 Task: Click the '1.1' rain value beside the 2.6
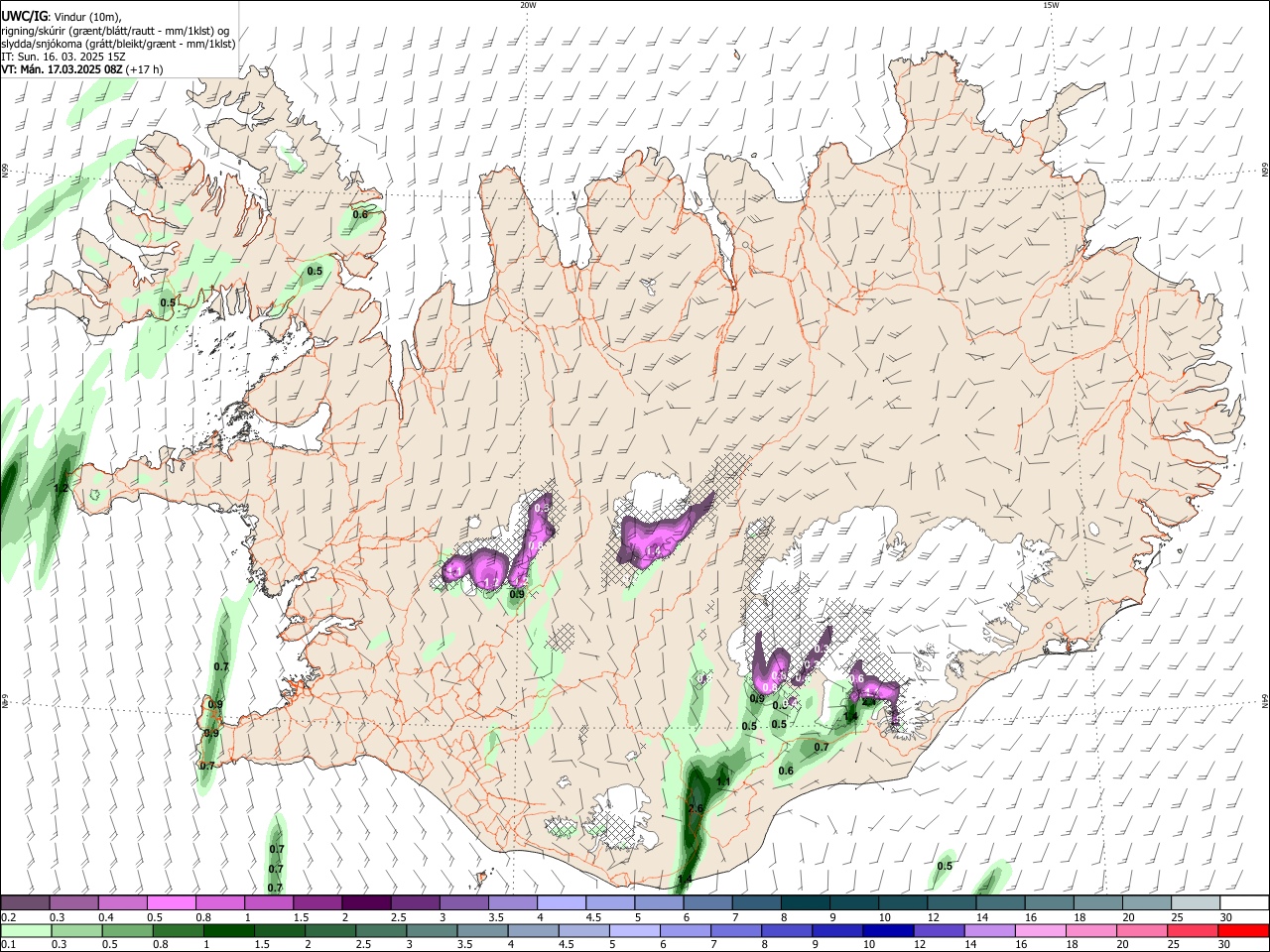click(x=723, y=781)
